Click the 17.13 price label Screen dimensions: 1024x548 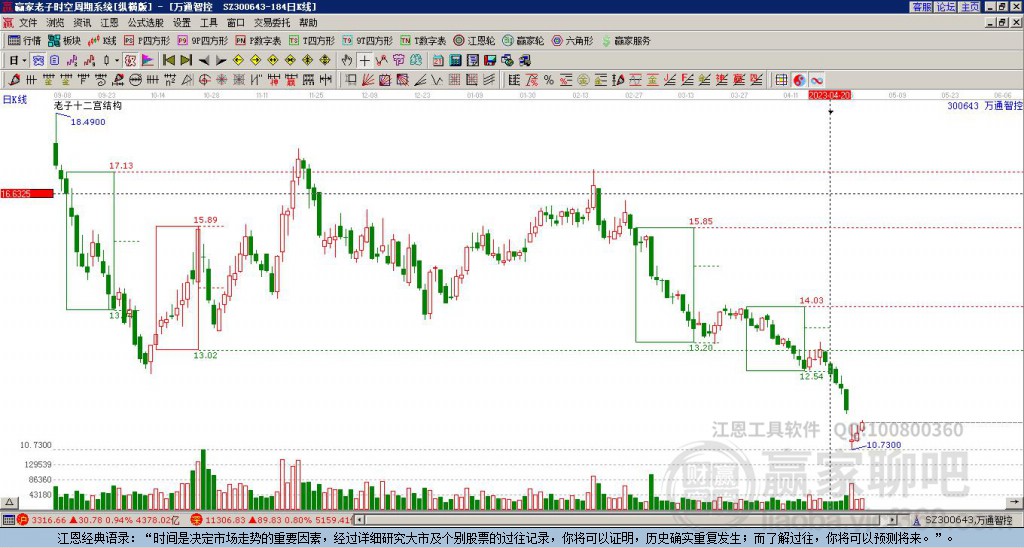pyautogui.click(x=121, y=166)
